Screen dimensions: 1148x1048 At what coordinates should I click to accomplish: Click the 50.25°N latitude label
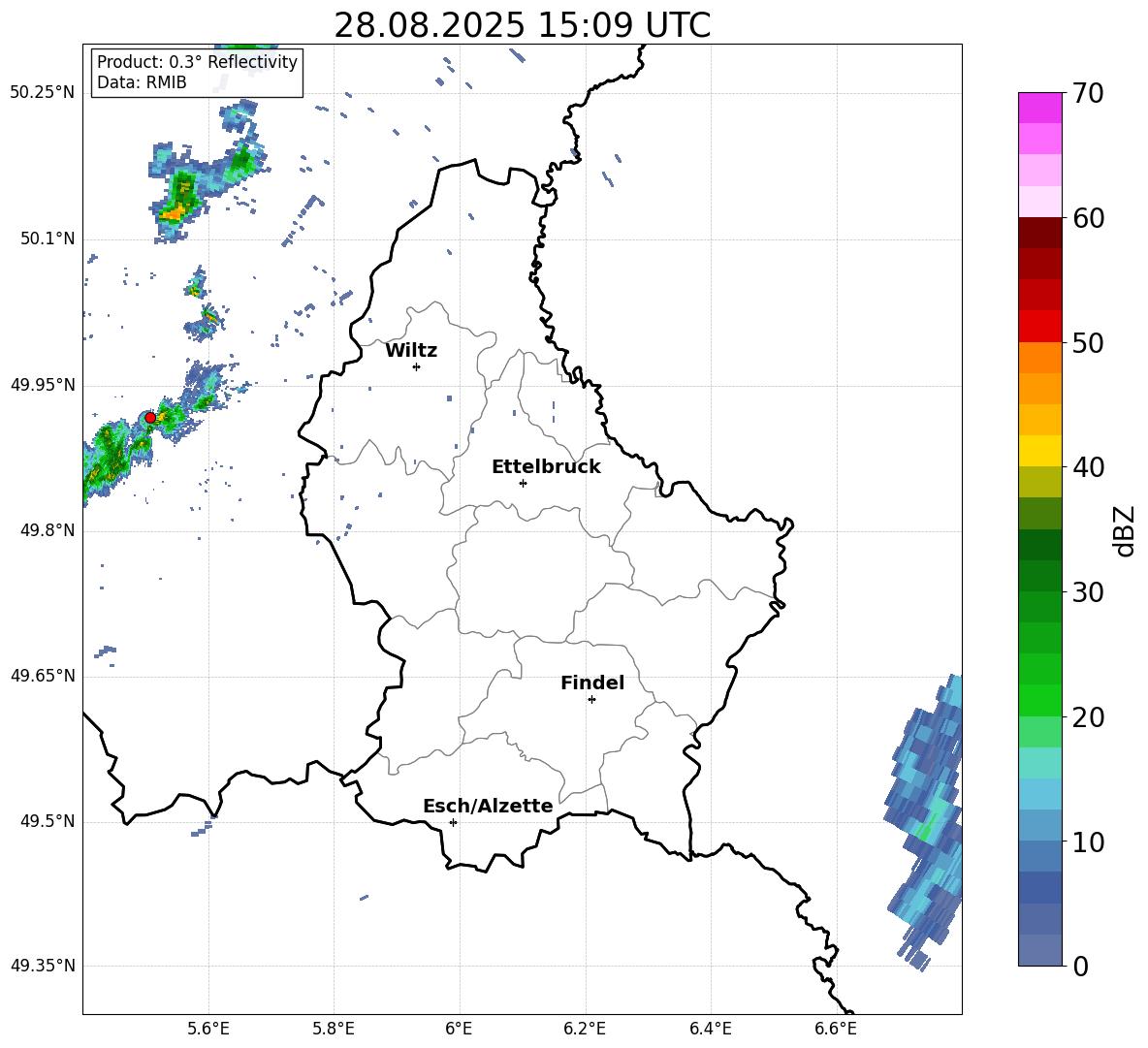[x=43, y=93]
